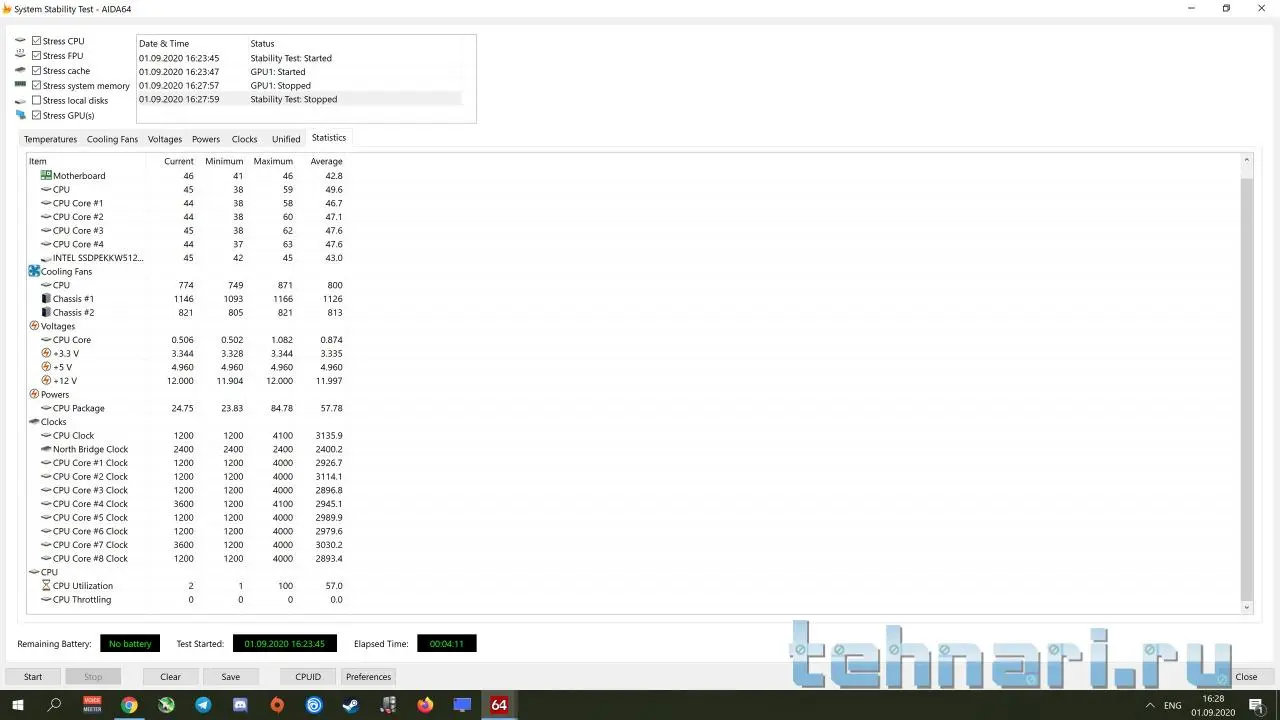The height and width of the screenshot is (720, 1280).
Task: Click the INTEL SSD row drive icon
Action: click(46, 258)
